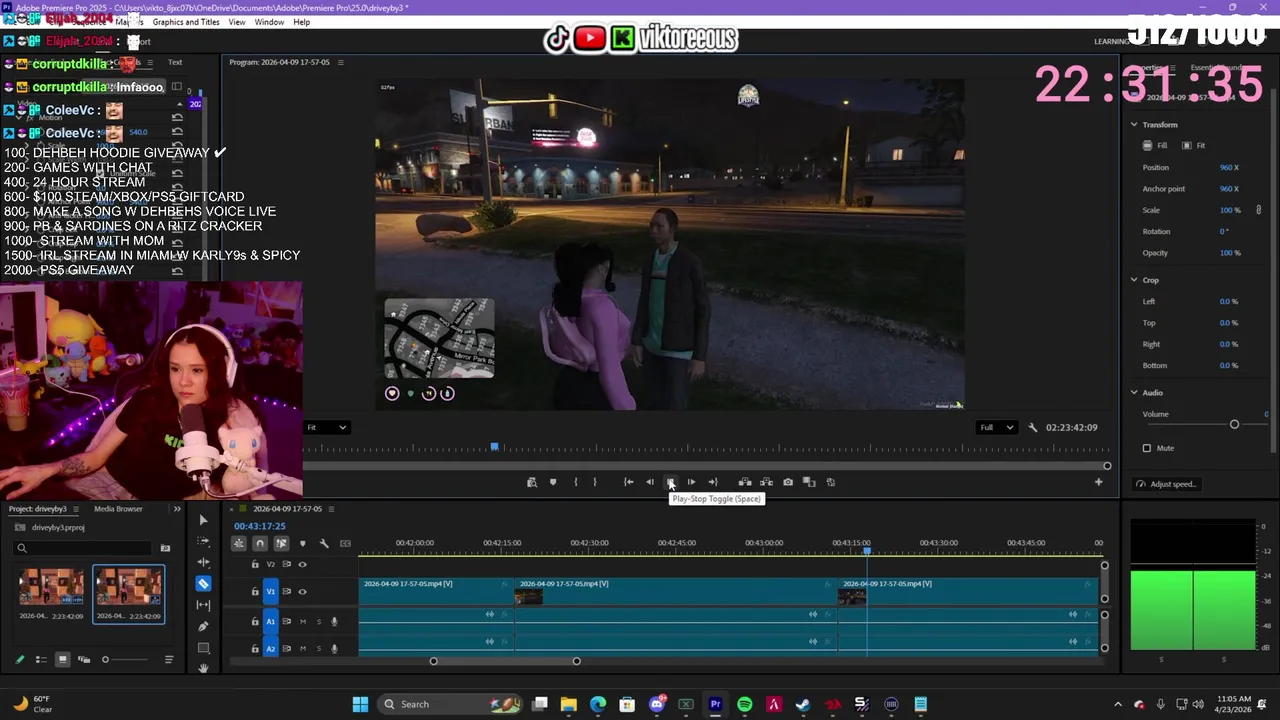1280x720 pixels.
Task: Click the Project panel search field
Action: tap(83, 548)
